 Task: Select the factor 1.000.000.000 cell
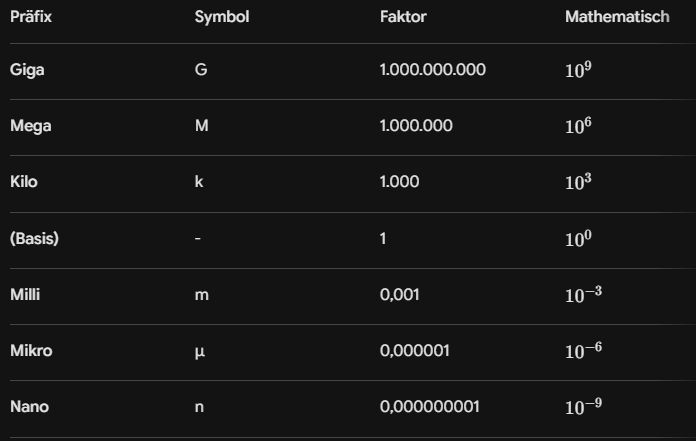(x=426, y=70)
